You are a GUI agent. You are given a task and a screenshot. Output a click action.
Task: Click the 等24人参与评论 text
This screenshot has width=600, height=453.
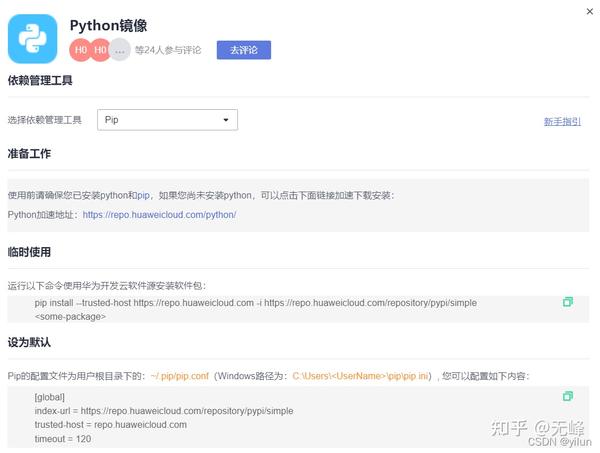168,50
